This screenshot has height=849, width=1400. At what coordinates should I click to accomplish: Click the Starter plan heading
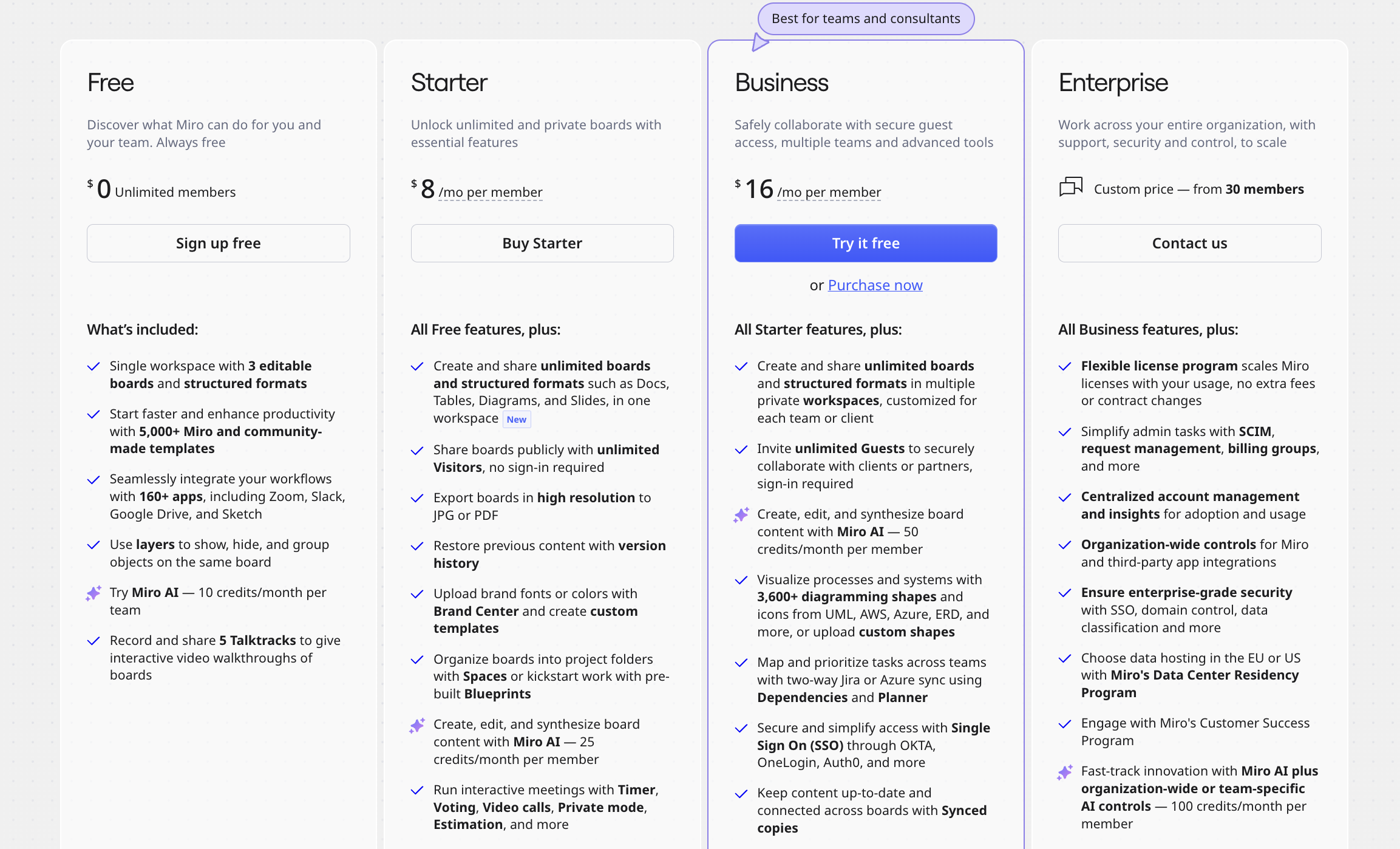[x=449, y=83]
